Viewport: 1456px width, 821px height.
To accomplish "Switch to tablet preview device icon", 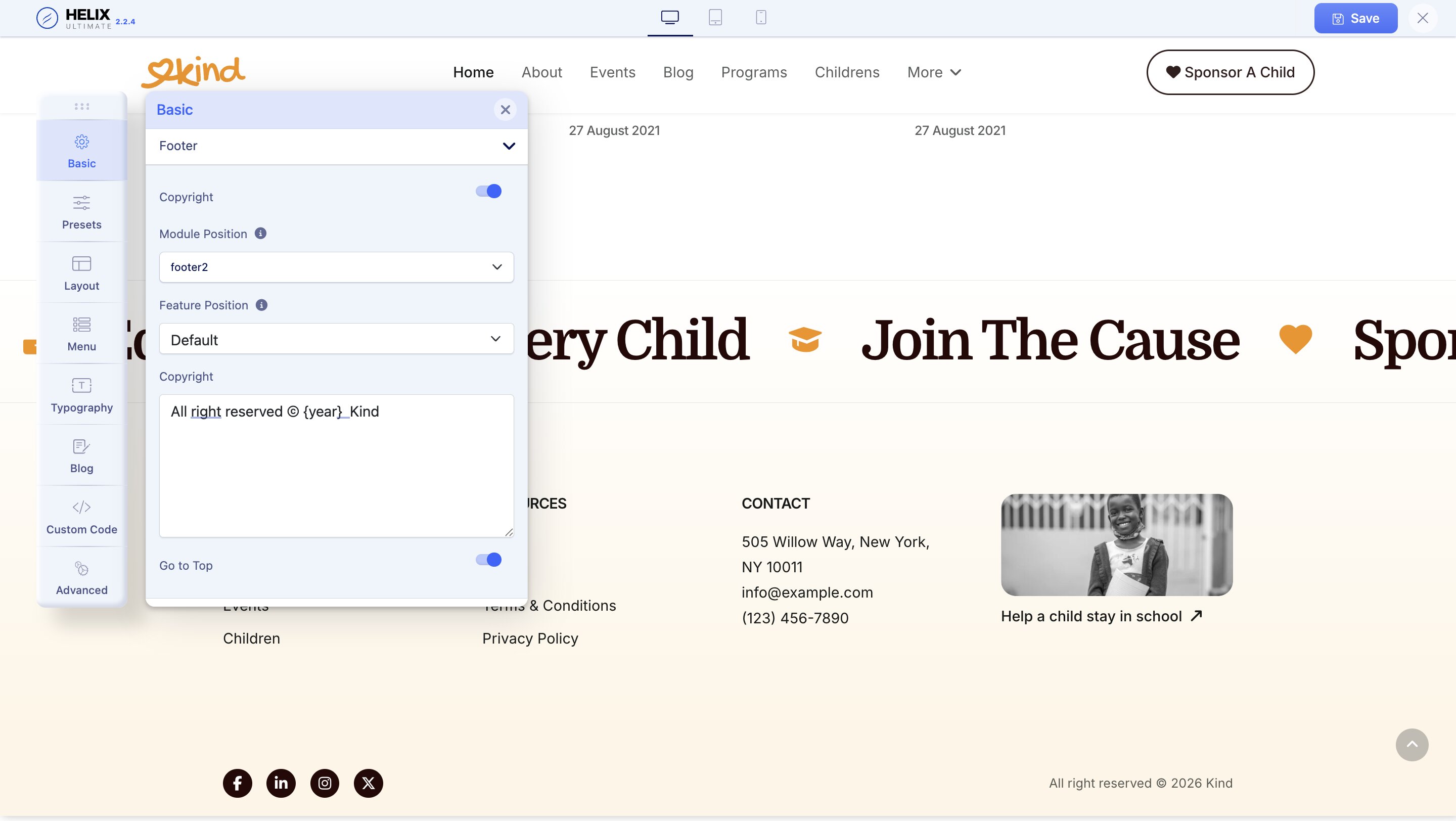I will pyautogui.click(x=715, y=18).
